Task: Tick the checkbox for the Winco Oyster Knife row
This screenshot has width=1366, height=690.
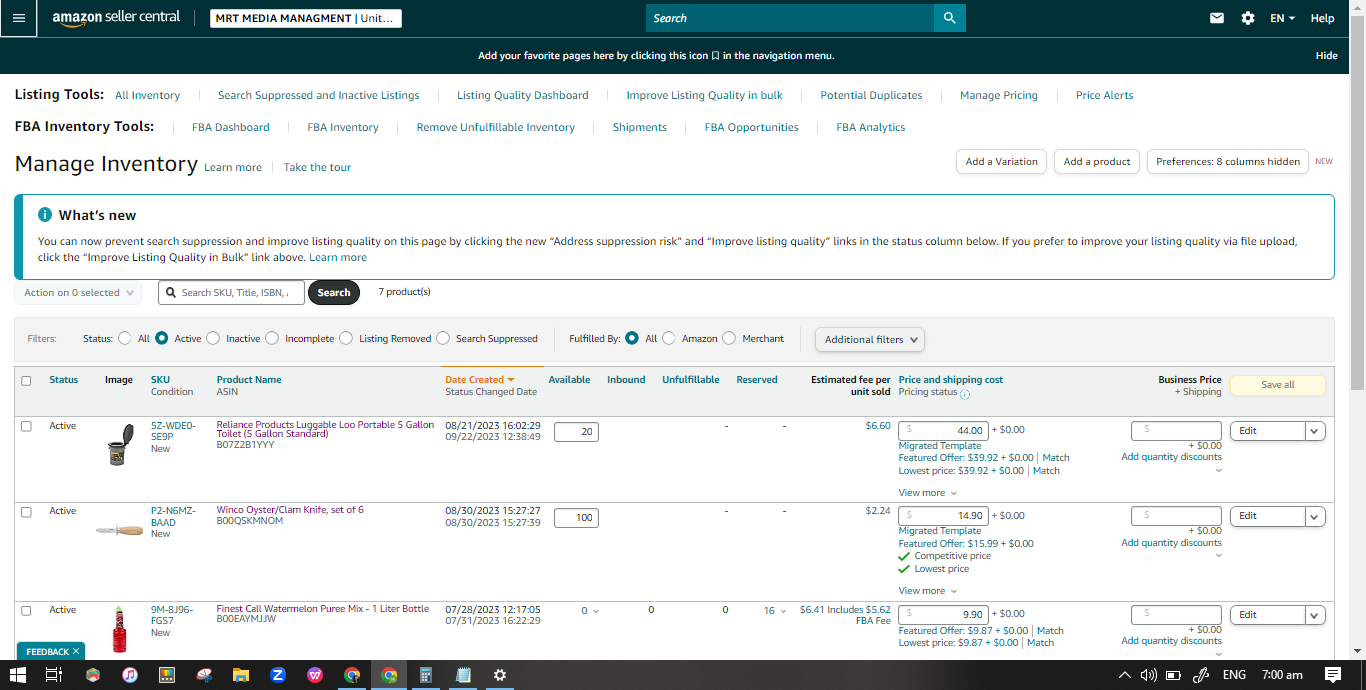Action: [26, 512]
